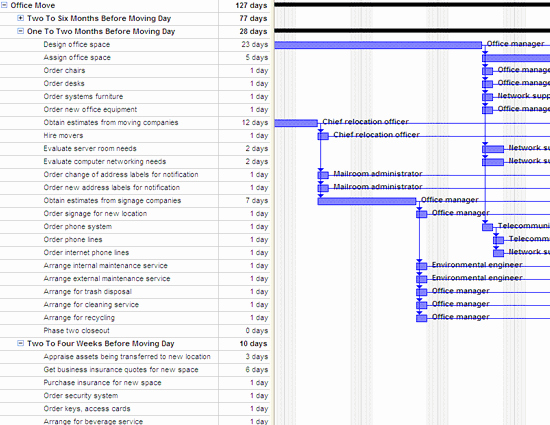550x425 pixels.
Task: Click Mailroom administrator label on Order new address labels row
Action: pos(378,187)
